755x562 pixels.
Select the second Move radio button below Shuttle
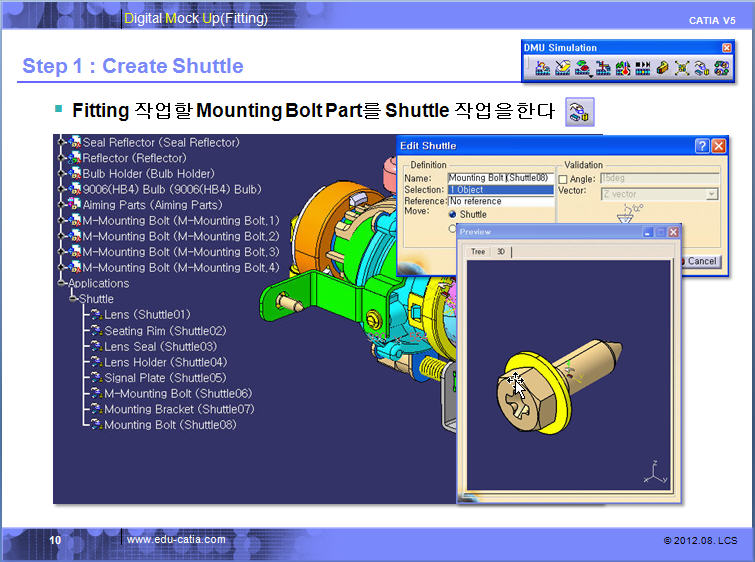tap(453, 228)
